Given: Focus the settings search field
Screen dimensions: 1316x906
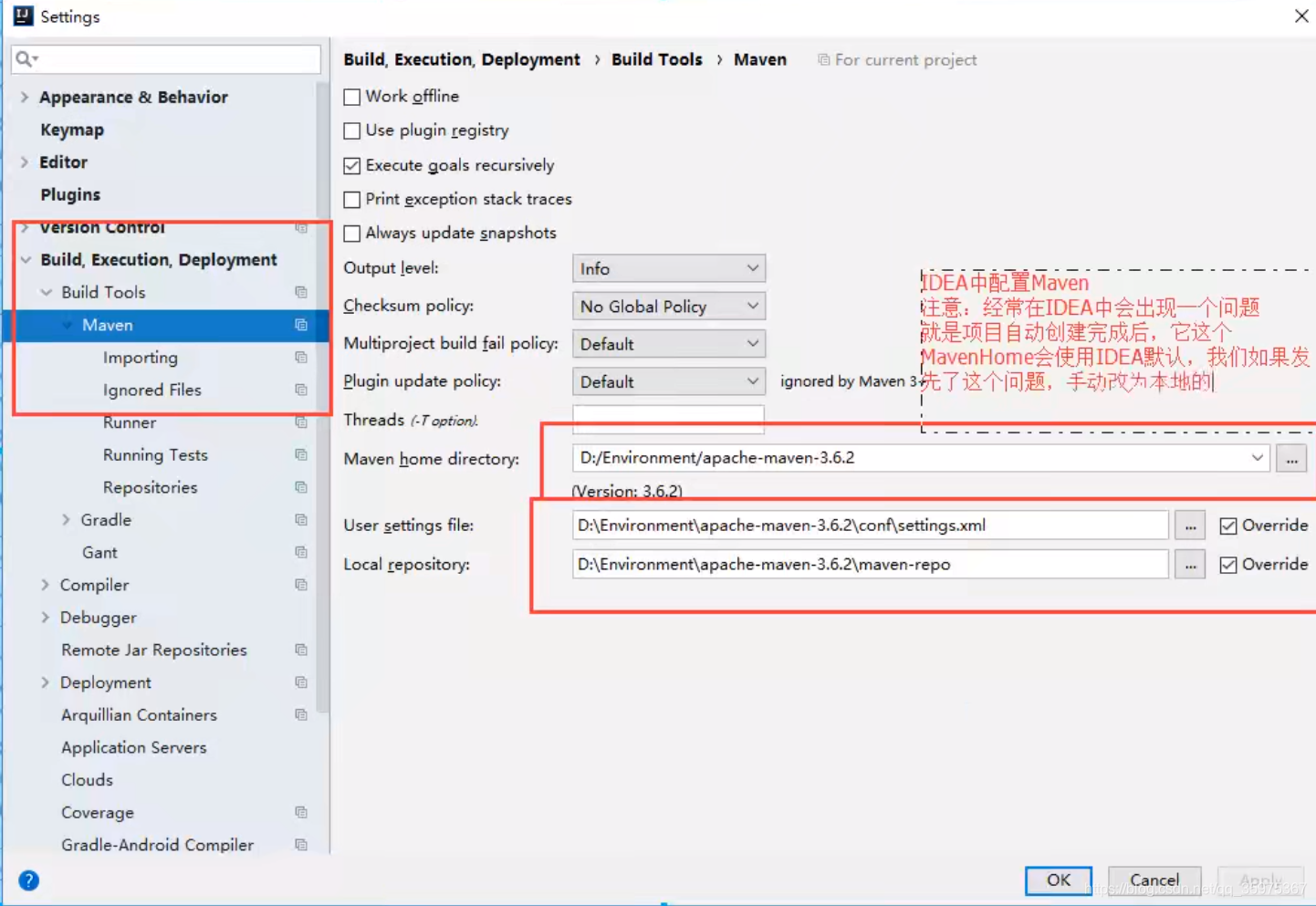Looking at the screenshot, I should [166, 59].
